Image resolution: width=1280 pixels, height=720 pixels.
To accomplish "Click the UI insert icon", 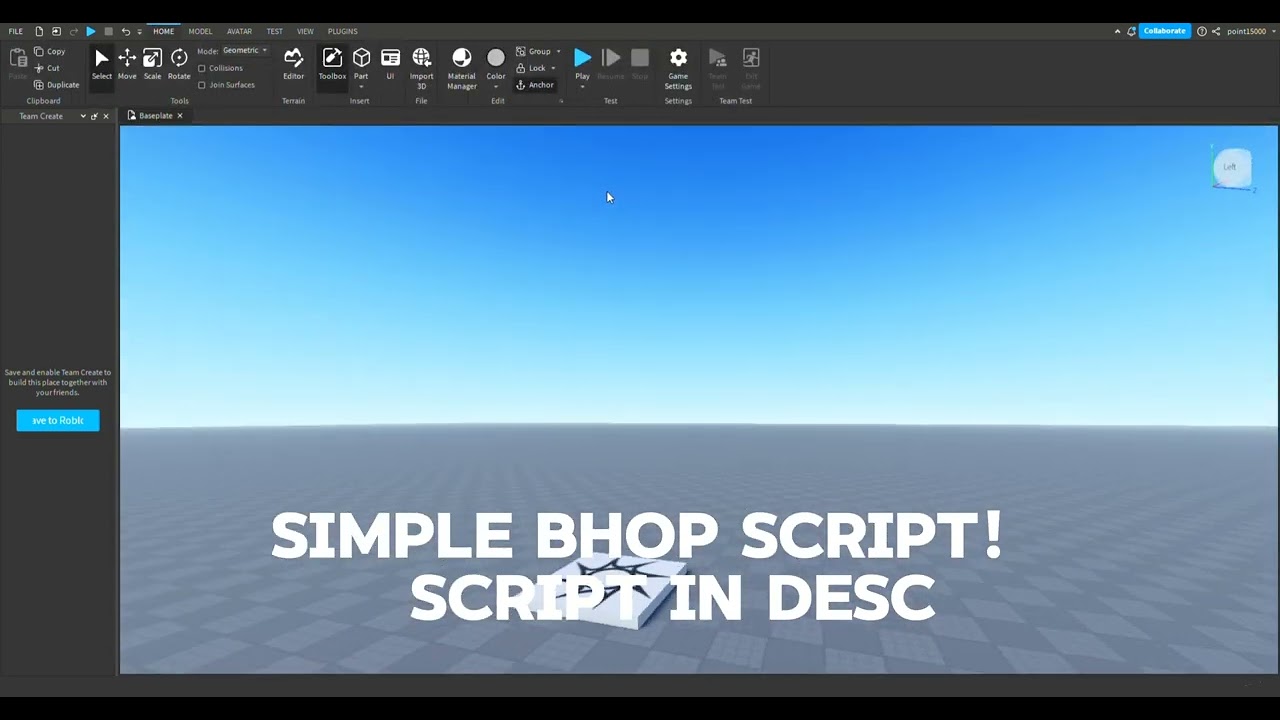I will (390, 64).
